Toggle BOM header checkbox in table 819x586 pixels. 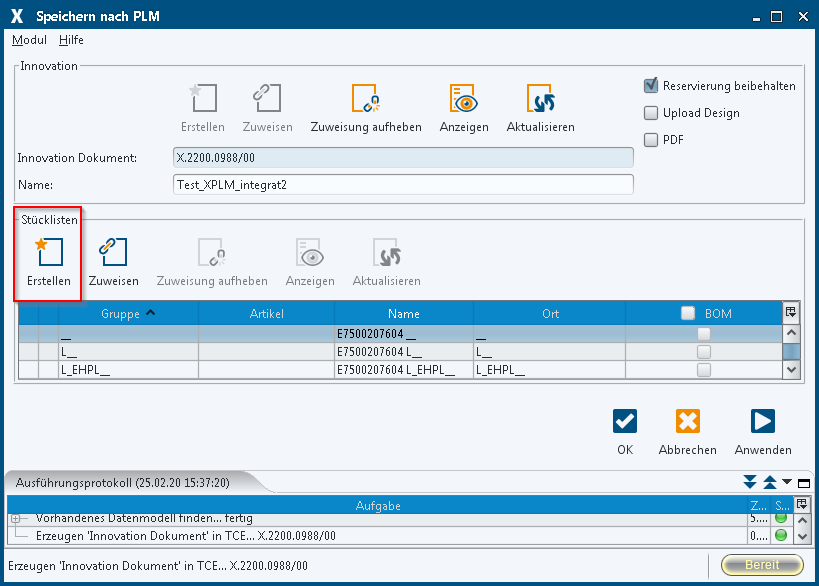(688, 314)
